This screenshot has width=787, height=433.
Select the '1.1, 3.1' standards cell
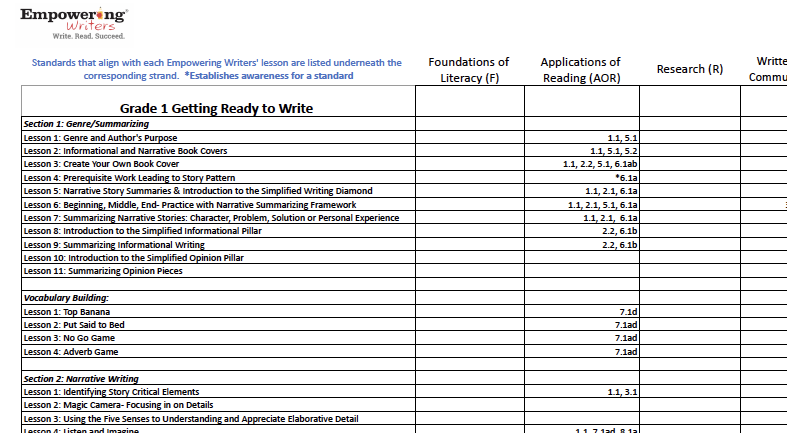pos(621,392)
